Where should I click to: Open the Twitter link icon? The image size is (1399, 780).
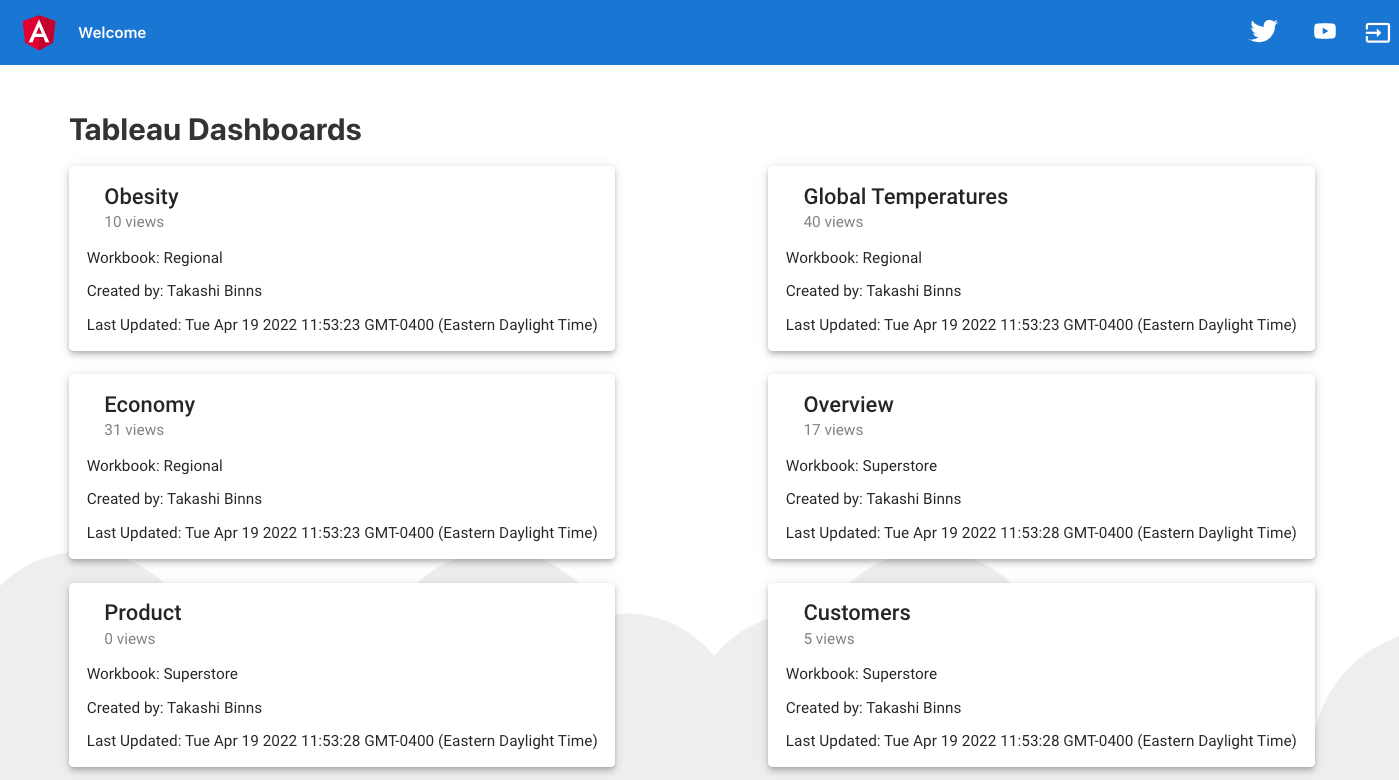tap(1264, 32)
